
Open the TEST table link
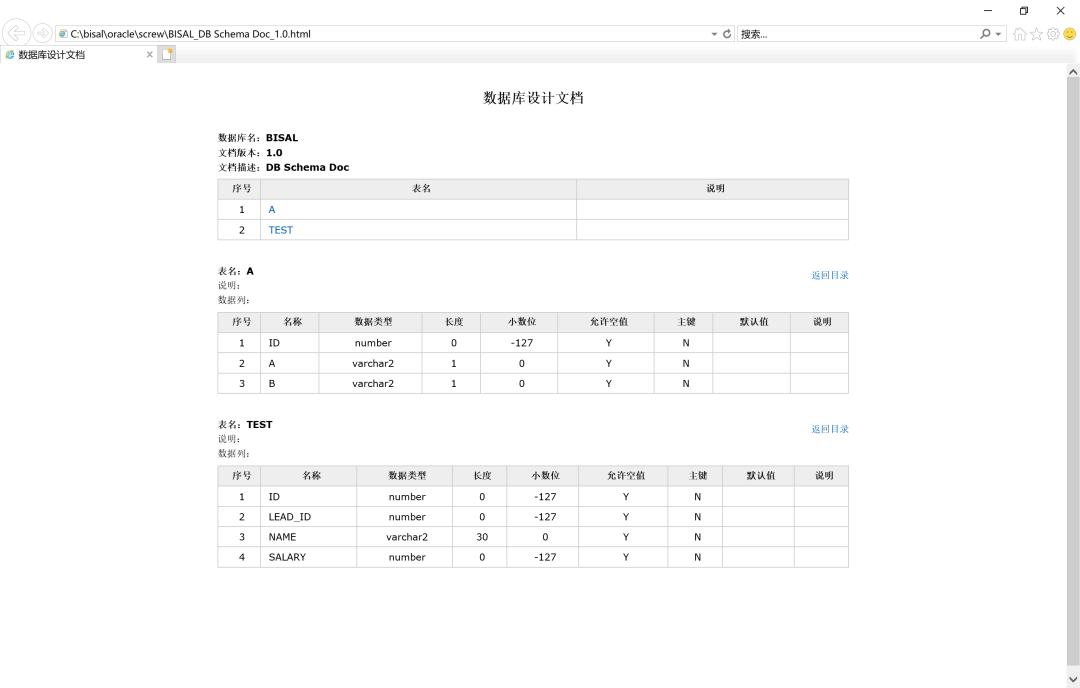click(x=280, y=230)
